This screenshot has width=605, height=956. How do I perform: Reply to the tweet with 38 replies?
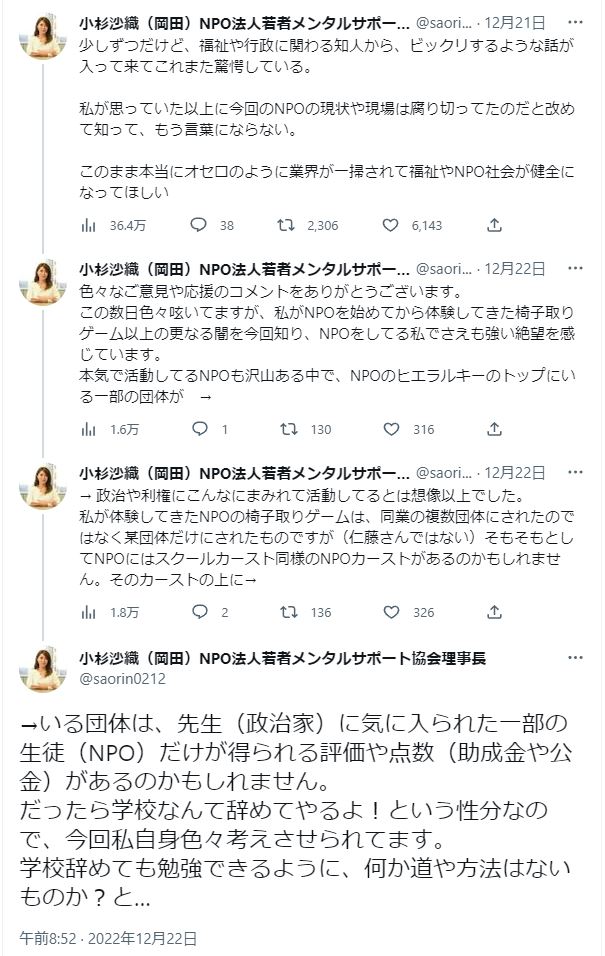(198, 225)
